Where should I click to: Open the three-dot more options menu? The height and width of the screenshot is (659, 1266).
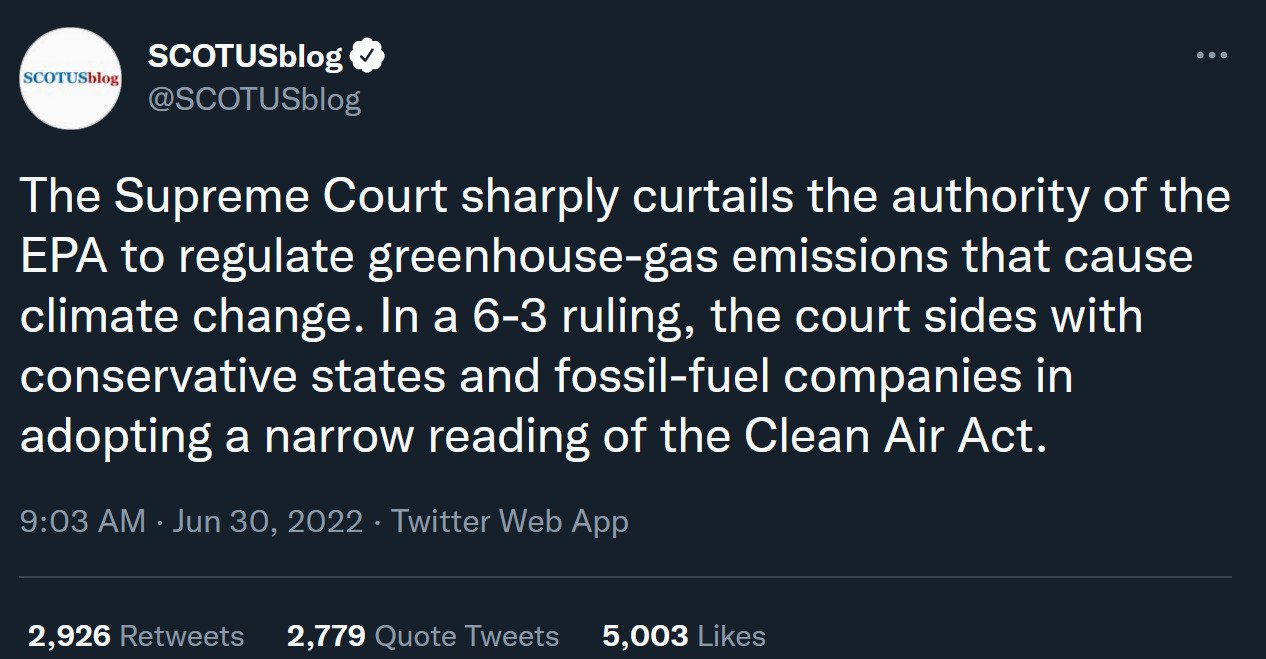(1211, 56)
